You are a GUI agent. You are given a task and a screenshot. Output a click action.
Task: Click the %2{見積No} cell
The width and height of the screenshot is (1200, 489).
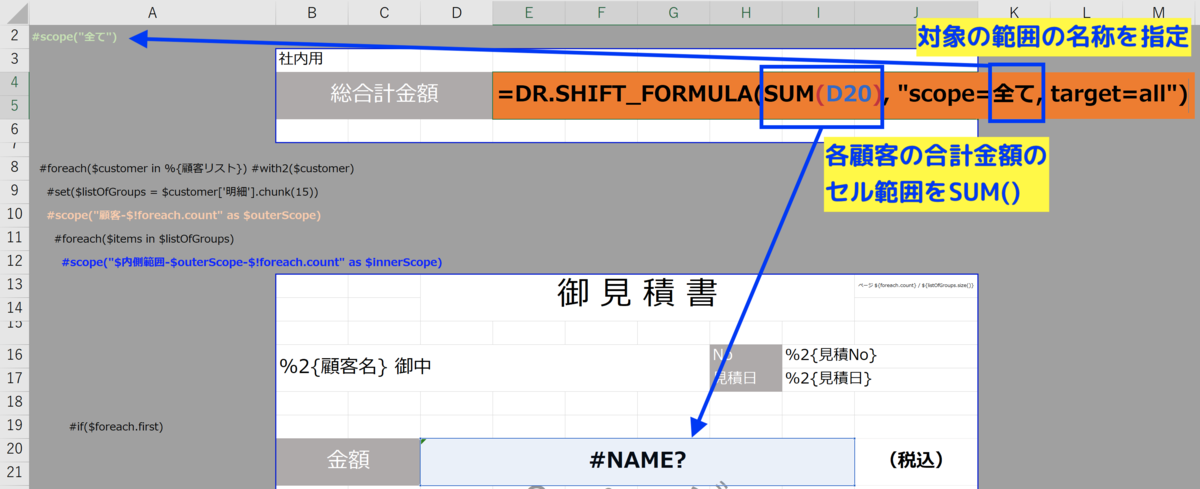pyautogui.click(x=880, y=355)
